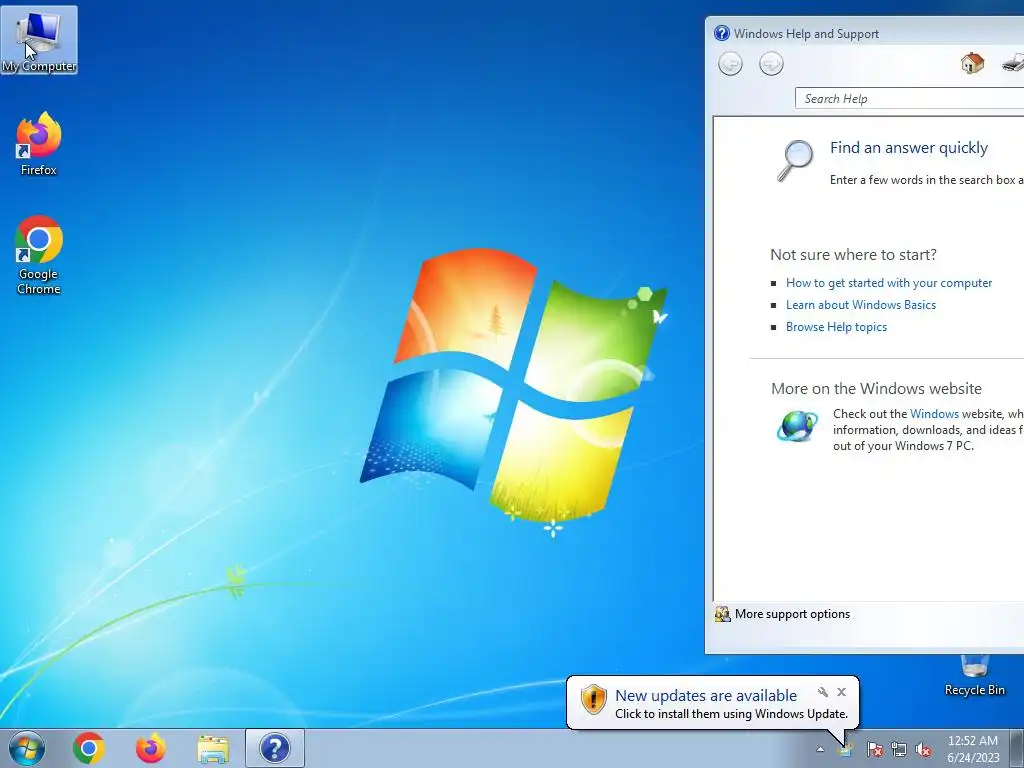Viewport: 1024px width, 768px height.
Task: Open the Windows Start menu
Action: click(x=27, y=748)
